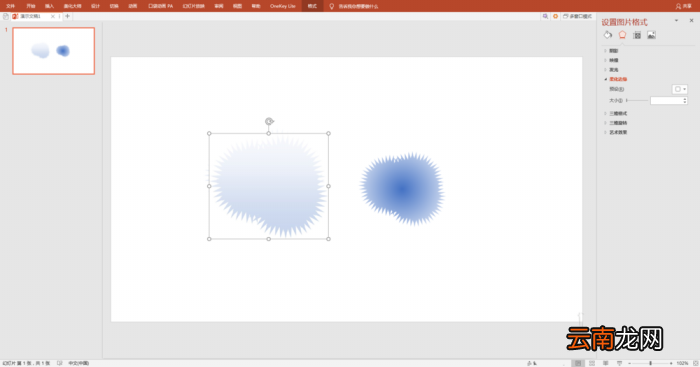Open the OneKey Lite ribbon tab
This screenshot has height=367, width=700.
click(283, 6)
